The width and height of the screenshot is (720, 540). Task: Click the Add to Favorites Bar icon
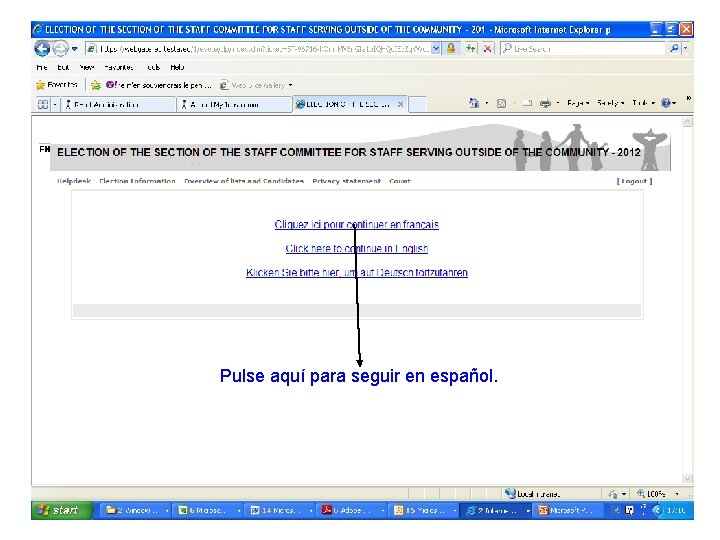[x=96, y=85]
